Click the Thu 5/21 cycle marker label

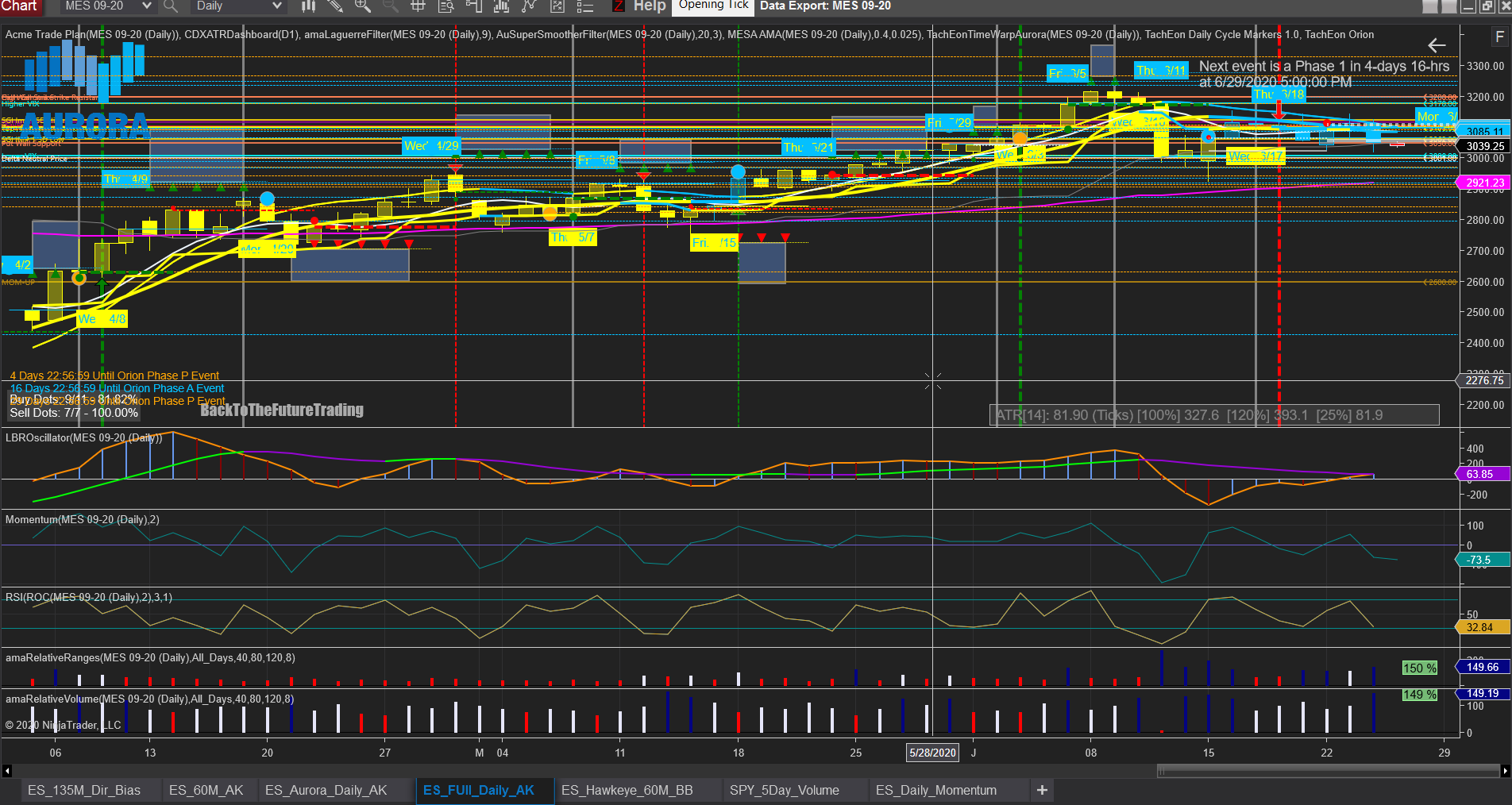tap(808, 148)
